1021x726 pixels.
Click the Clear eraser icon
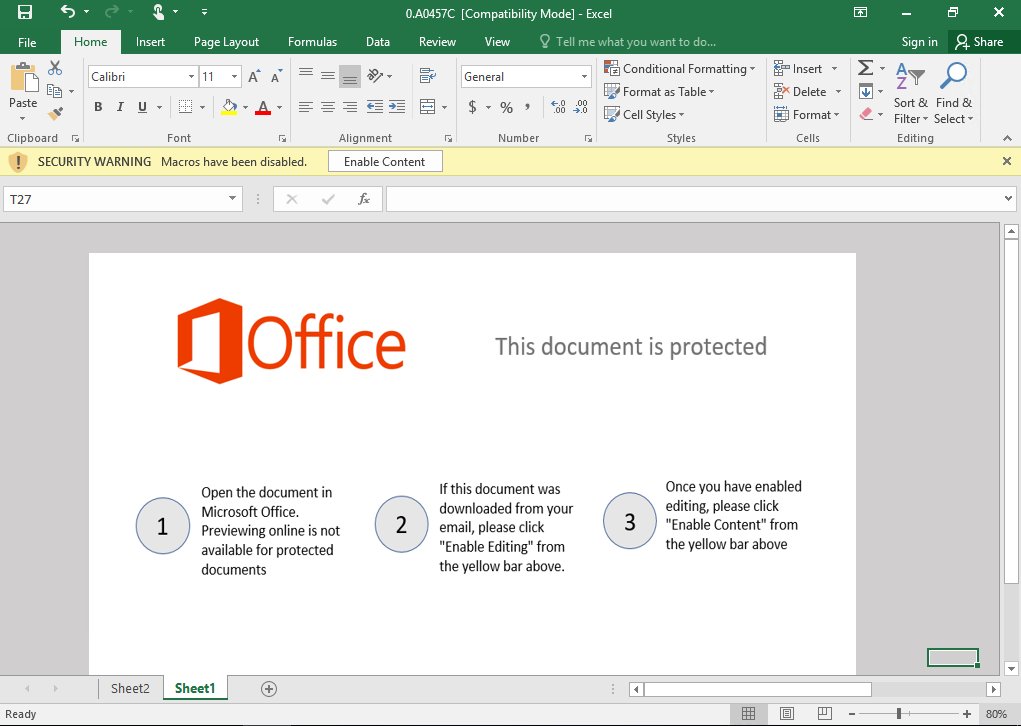tap(865, 115)
